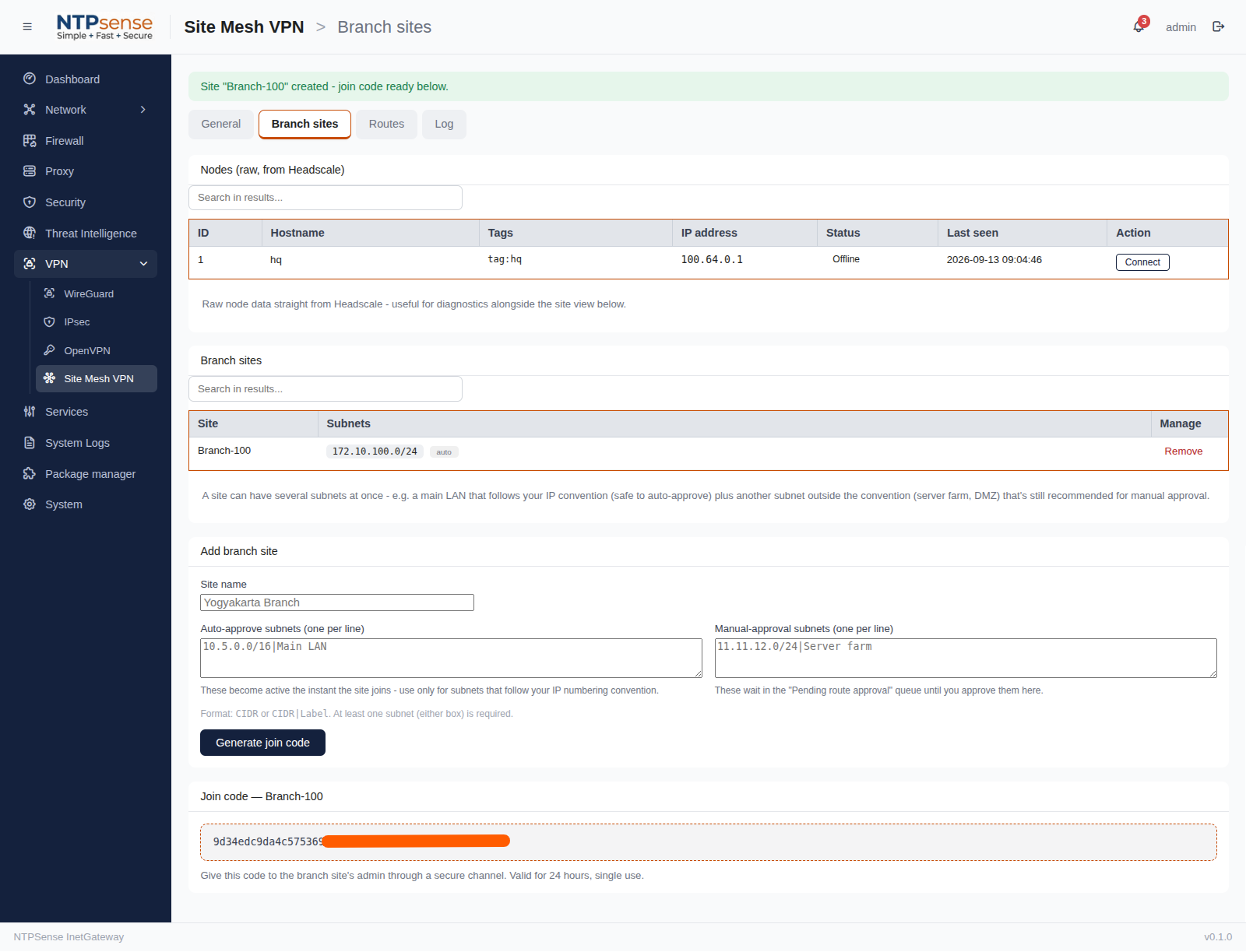Click the Proxy icon in sidebar
This screenshot has width=1246, height=952.
pos(30,171)
